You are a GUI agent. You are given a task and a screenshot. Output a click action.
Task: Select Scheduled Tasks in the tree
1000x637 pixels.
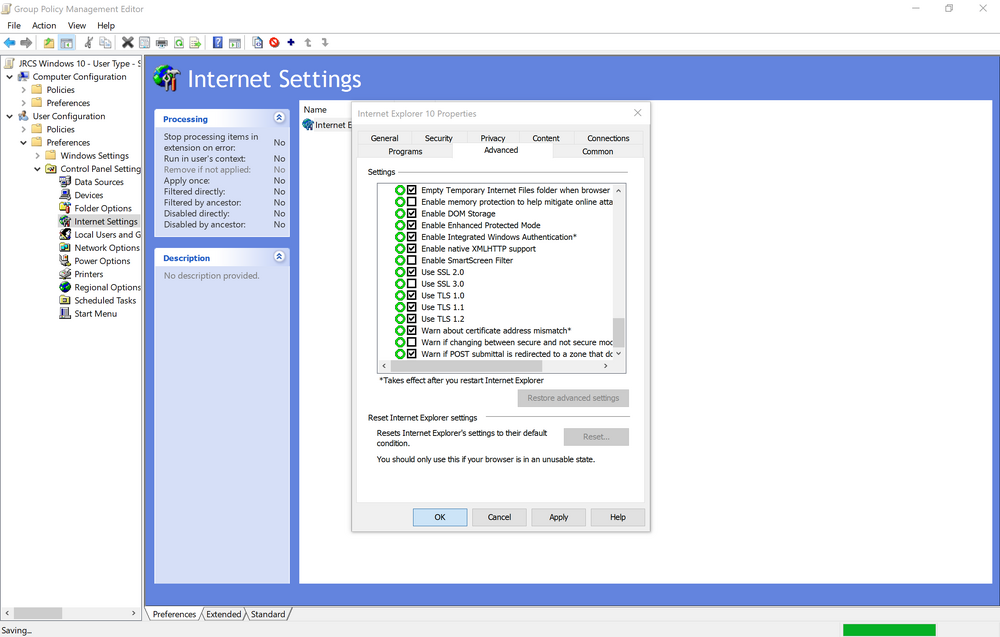pyautogui.click(x=105, y=300)
